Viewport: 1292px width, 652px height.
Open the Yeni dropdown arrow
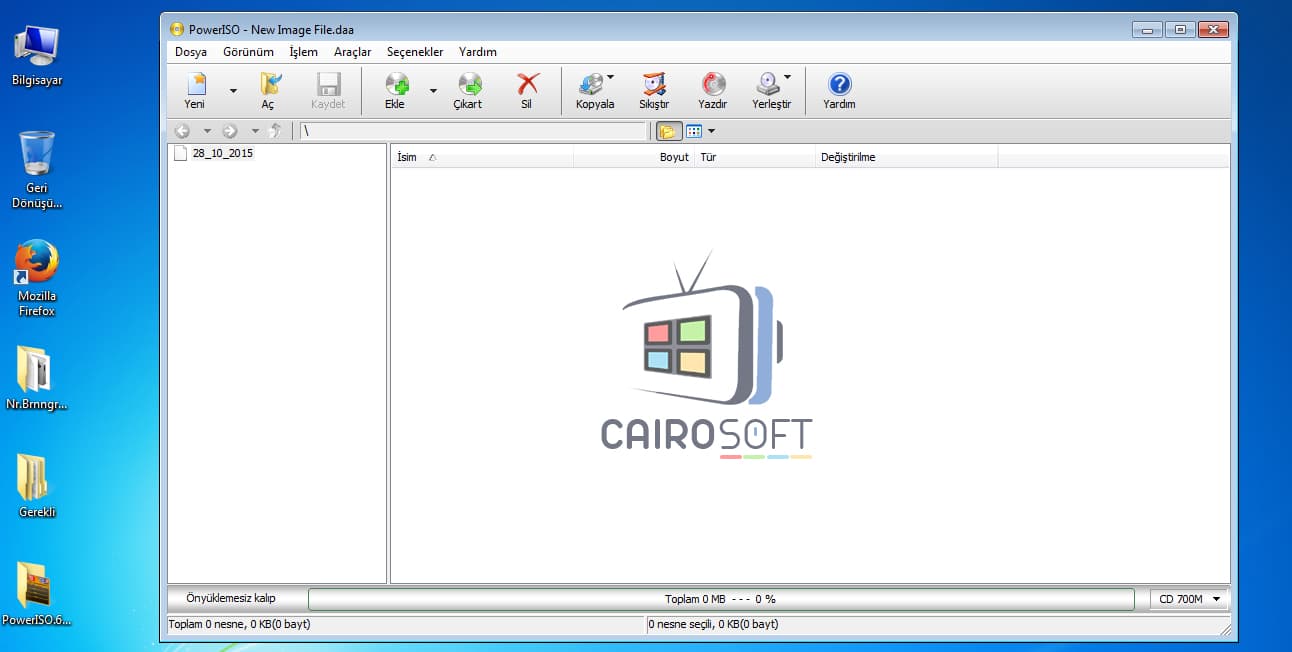tap(233, 91)
